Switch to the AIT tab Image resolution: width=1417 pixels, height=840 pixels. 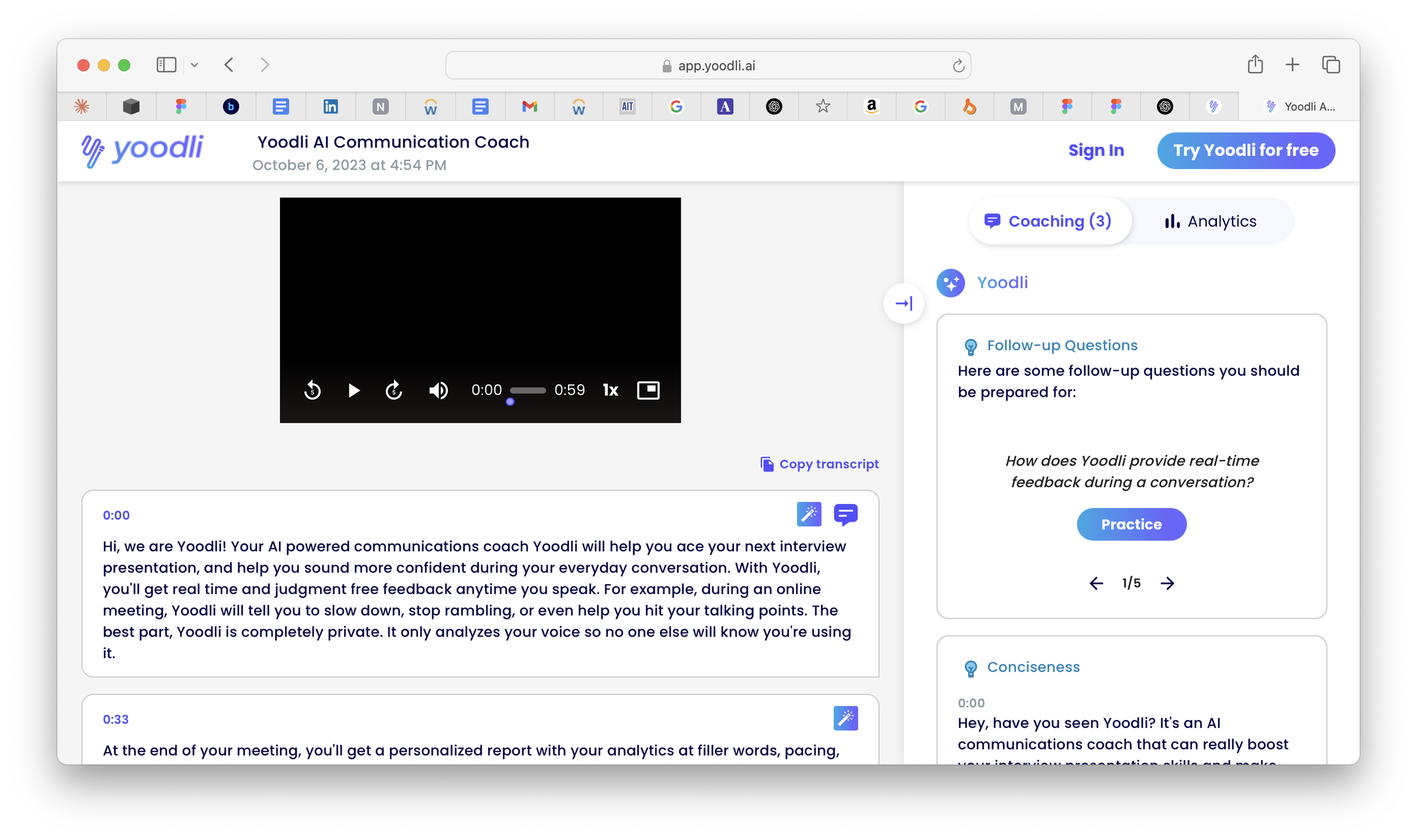tap(627, 106)
